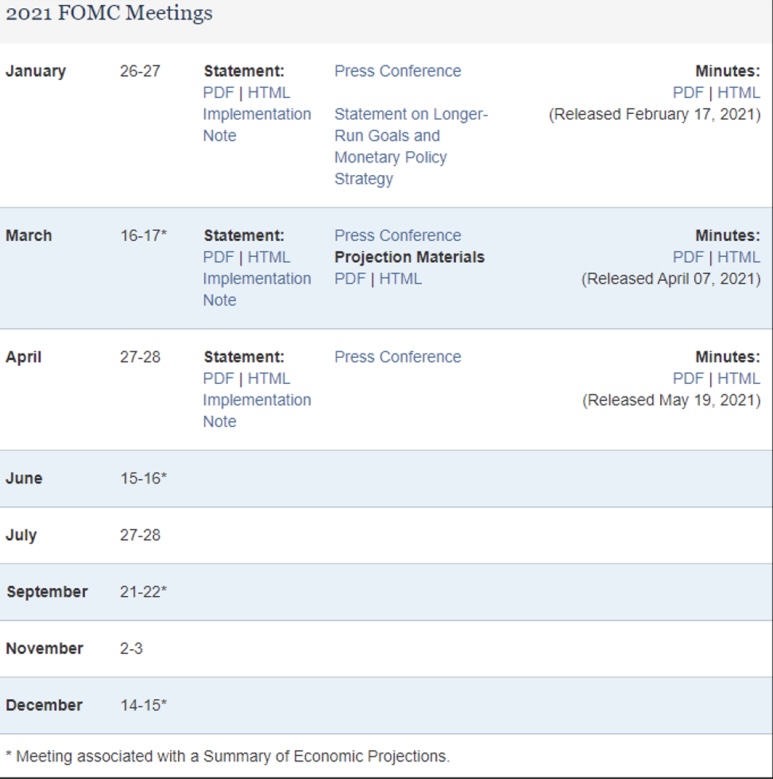Click September dates 21-22*
The image size is (773, 779).
pyautogui.click(x=144, y=592)
